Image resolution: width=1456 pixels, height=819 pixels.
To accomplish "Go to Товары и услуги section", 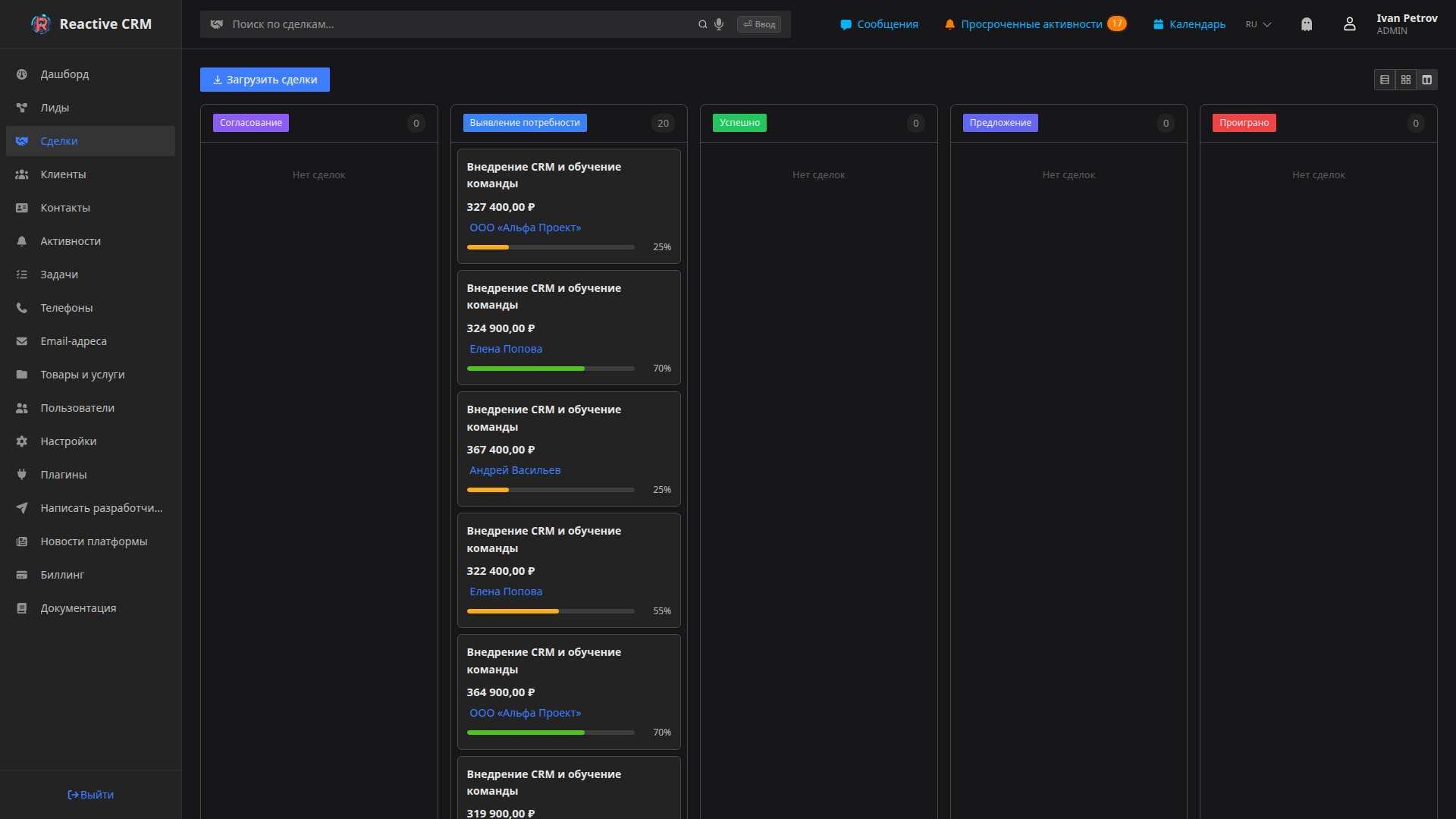I will tap(90, 375).
